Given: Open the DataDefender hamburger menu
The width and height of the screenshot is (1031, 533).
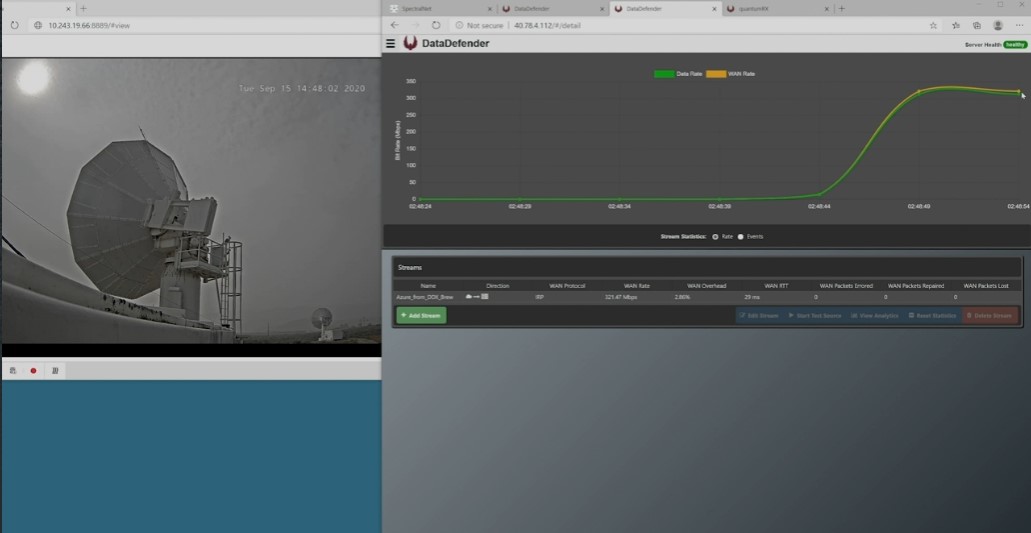Looking at the screenshot, I should [391, 44].
